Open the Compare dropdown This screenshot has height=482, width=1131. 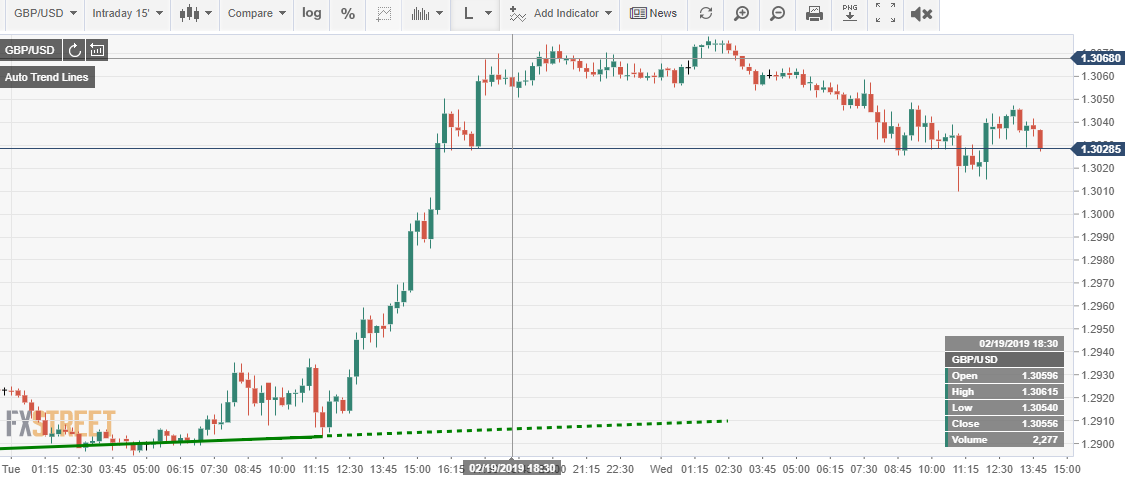click(x=256, y=14)
